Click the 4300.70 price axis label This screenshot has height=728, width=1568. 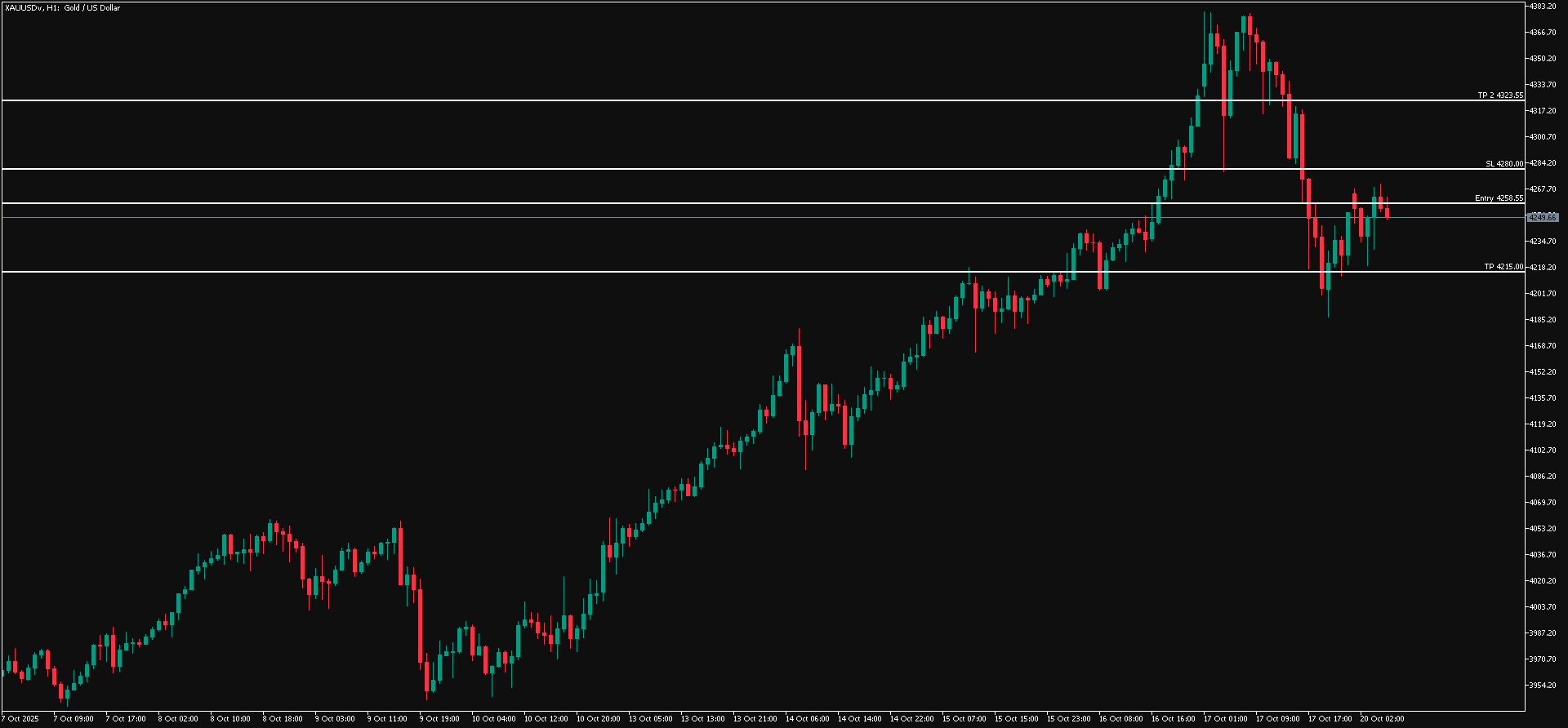[x=1542, y=137]
